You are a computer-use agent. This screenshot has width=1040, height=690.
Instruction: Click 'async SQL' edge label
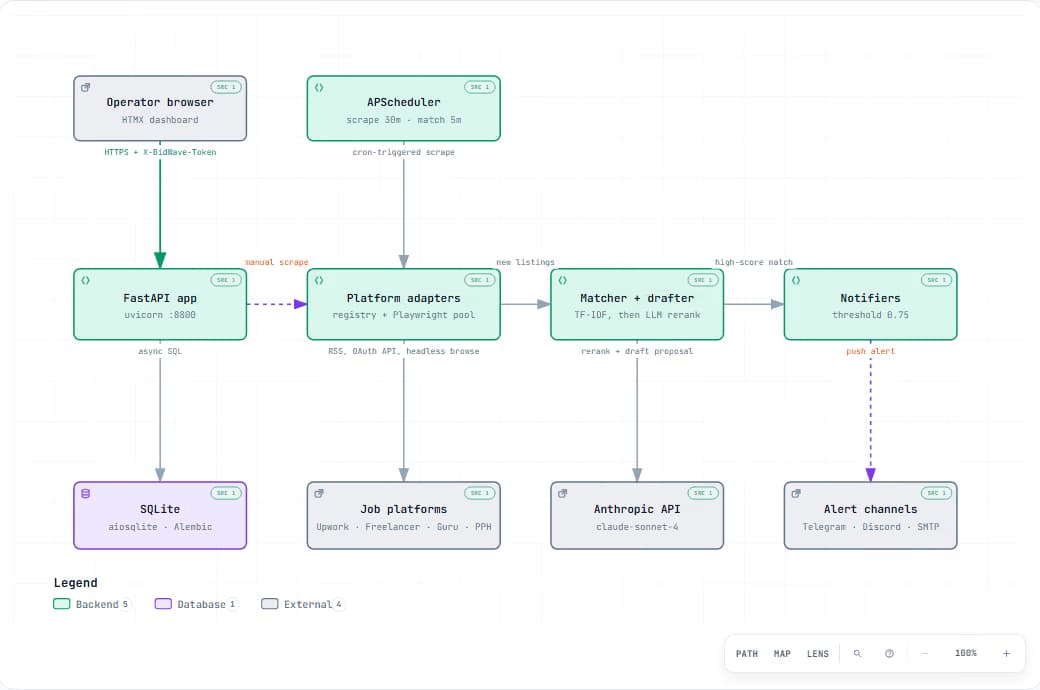160,351
